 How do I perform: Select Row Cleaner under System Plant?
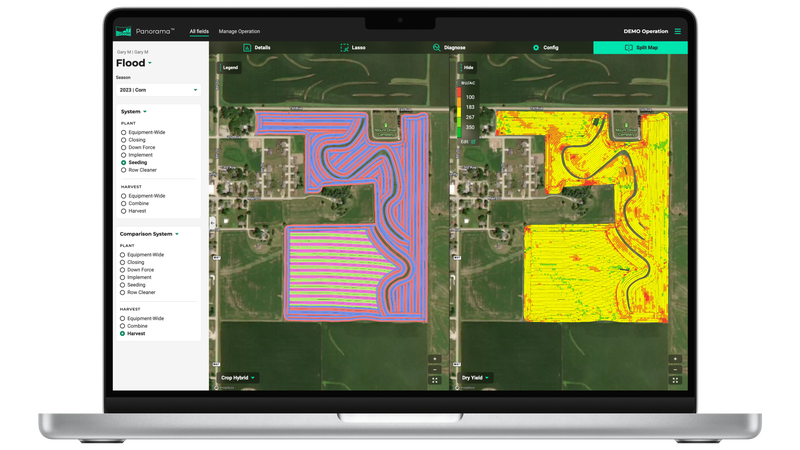pyautogui.click(x=139, y=170)
